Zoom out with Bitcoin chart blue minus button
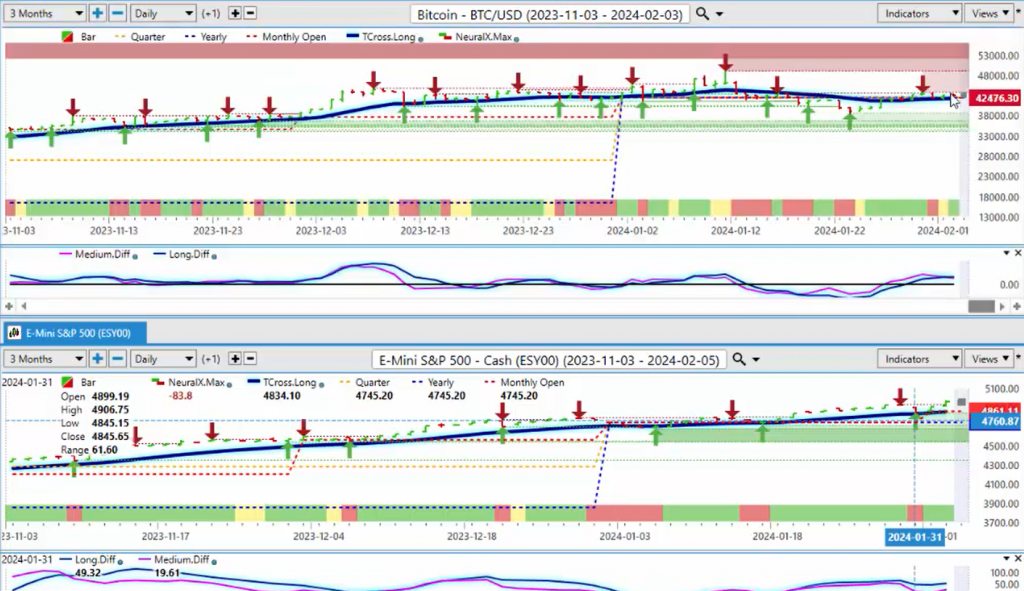 click(118, 13)
